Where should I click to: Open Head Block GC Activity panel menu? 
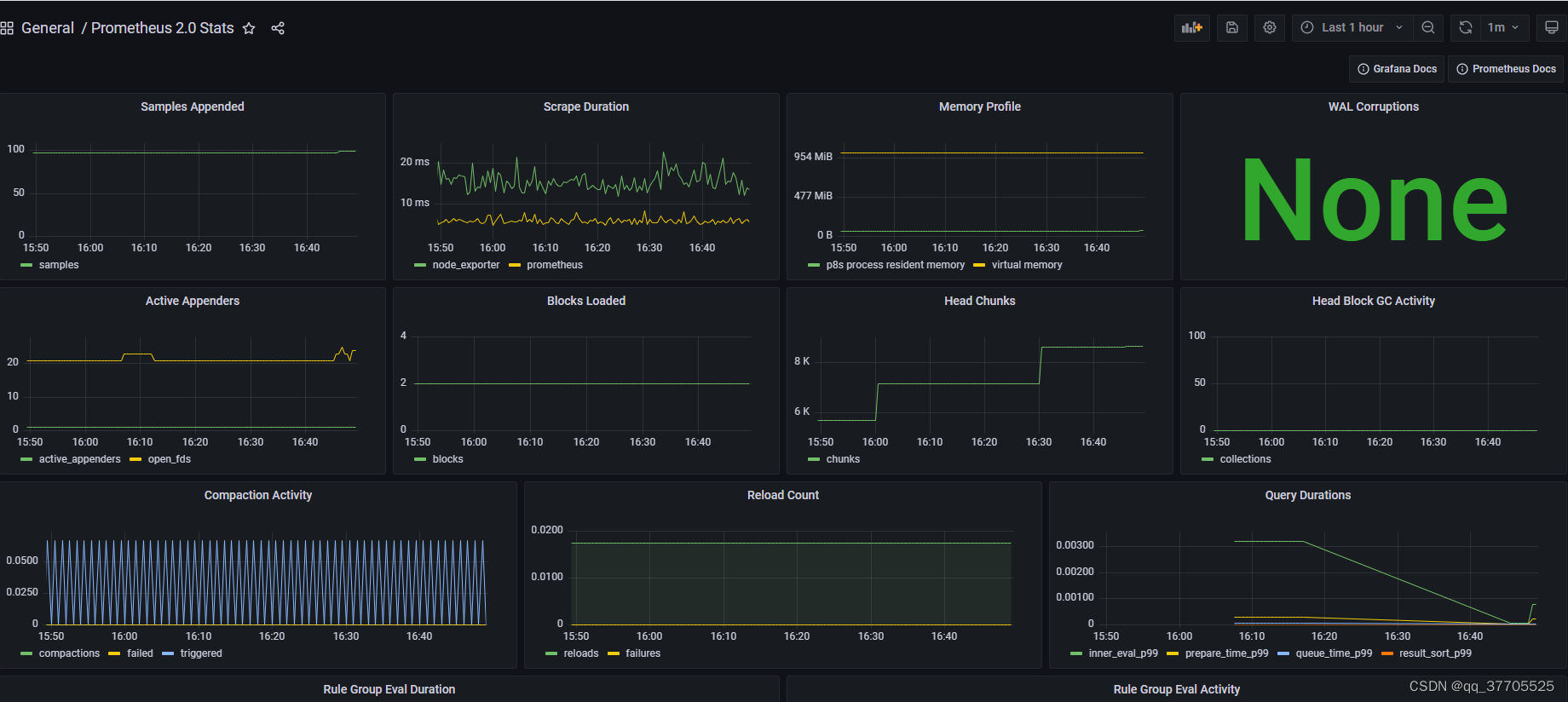(x=1374, y=301)
